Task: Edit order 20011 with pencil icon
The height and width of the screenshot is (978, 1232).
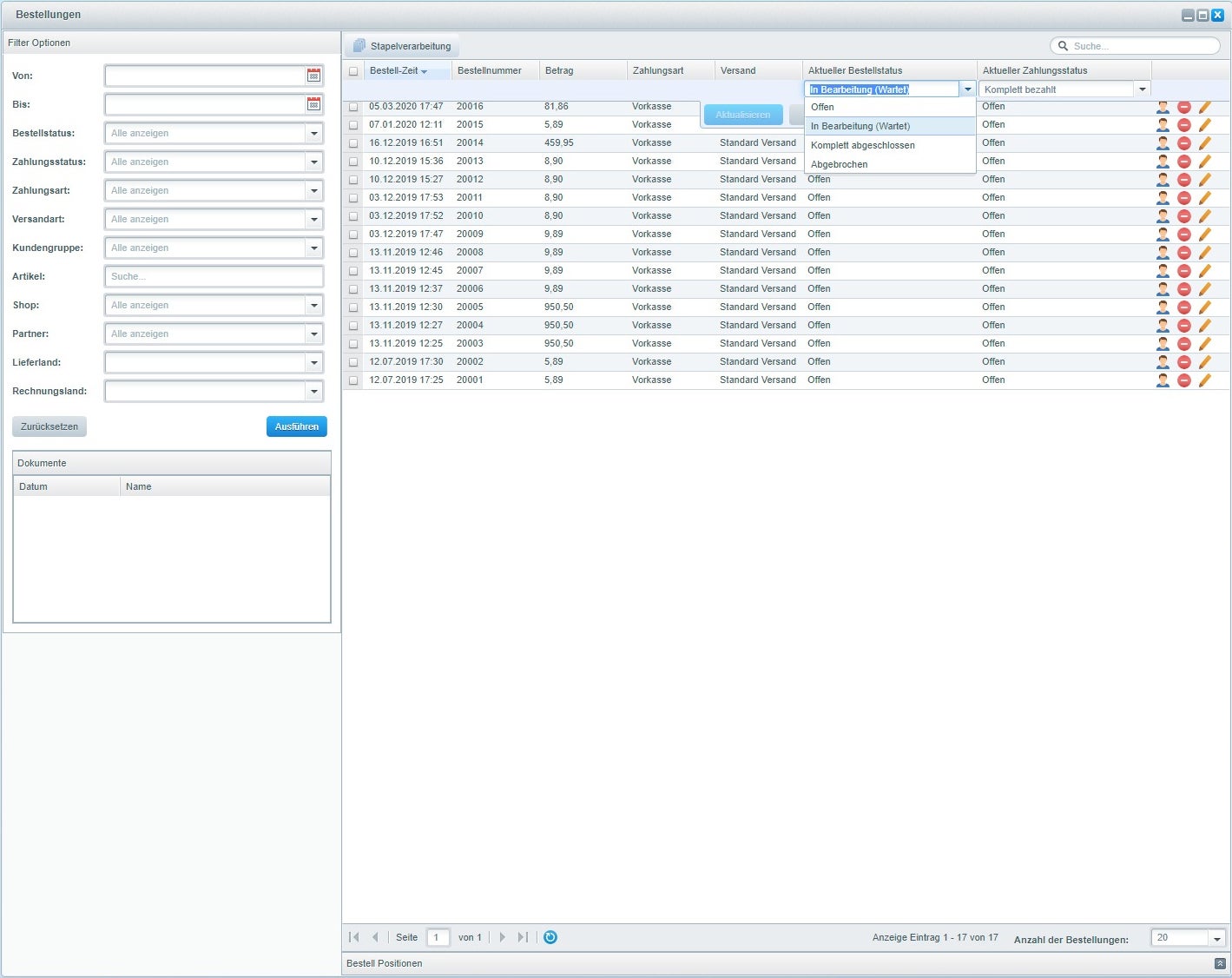Action: pos(1204,198)
